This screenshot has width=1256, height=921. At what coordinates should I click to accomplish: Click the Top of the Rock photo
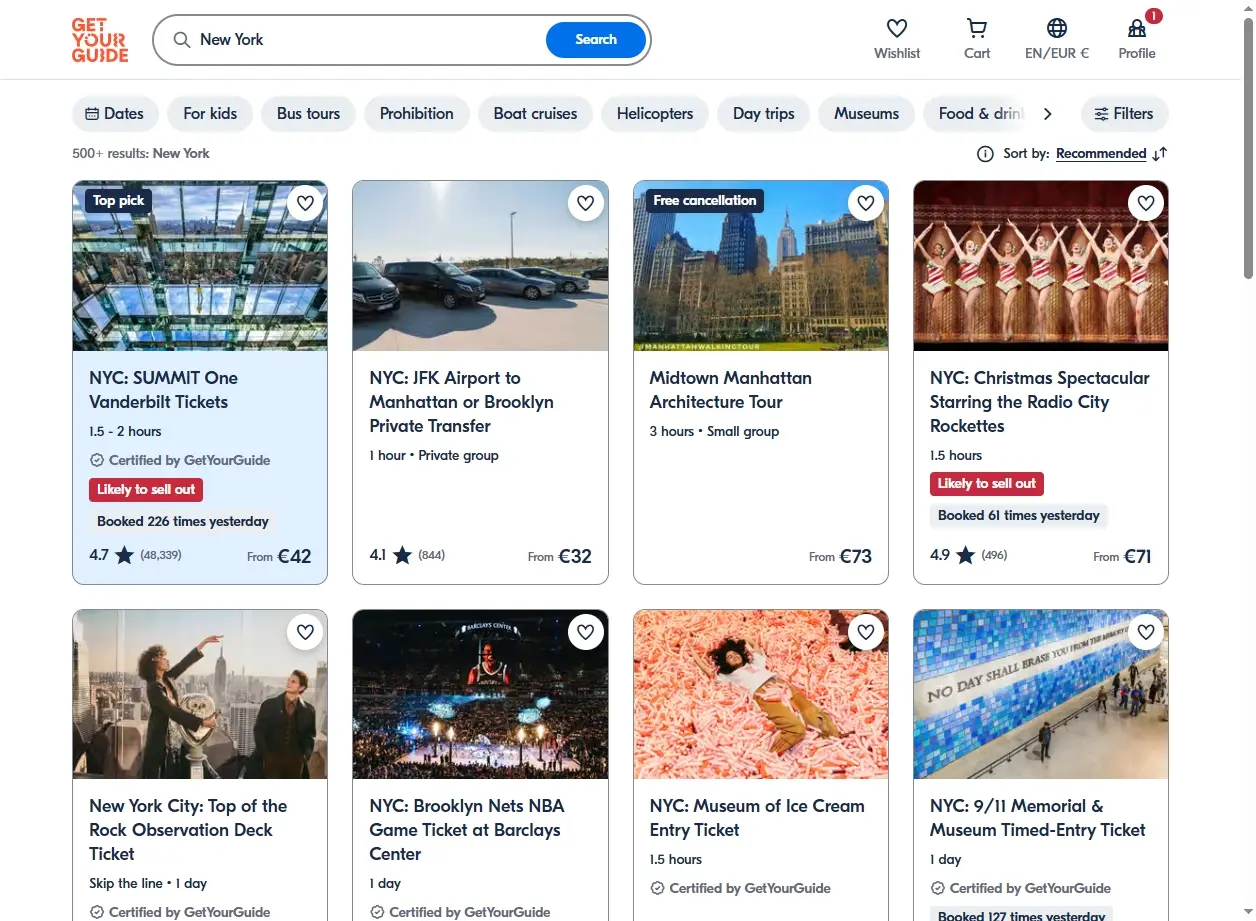[200, 694]
